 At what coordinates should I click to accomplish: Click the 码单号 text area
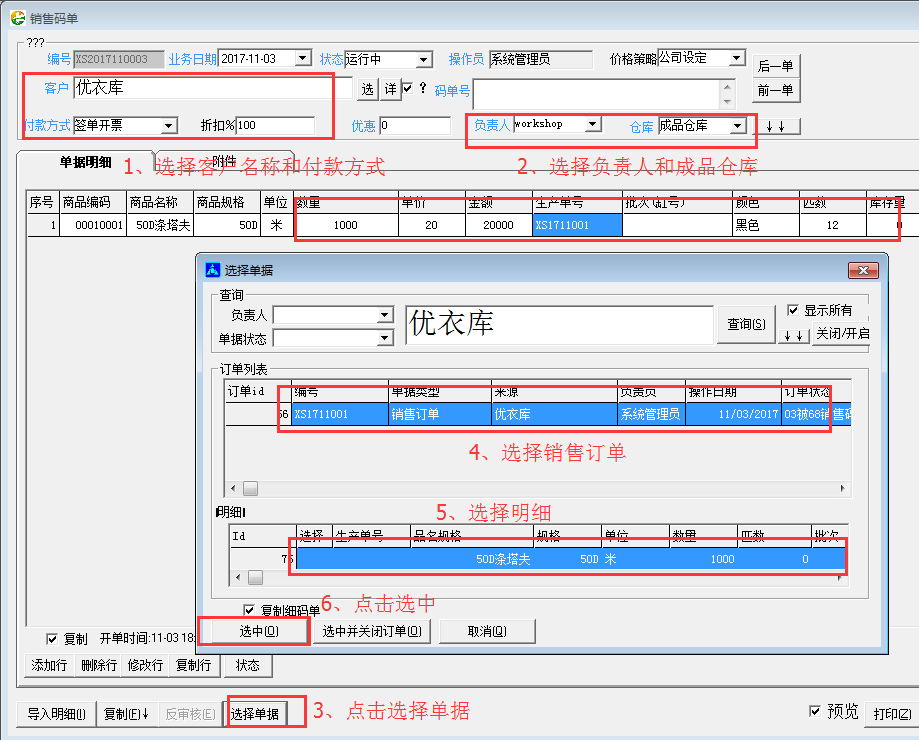click(x=597, y=93)
